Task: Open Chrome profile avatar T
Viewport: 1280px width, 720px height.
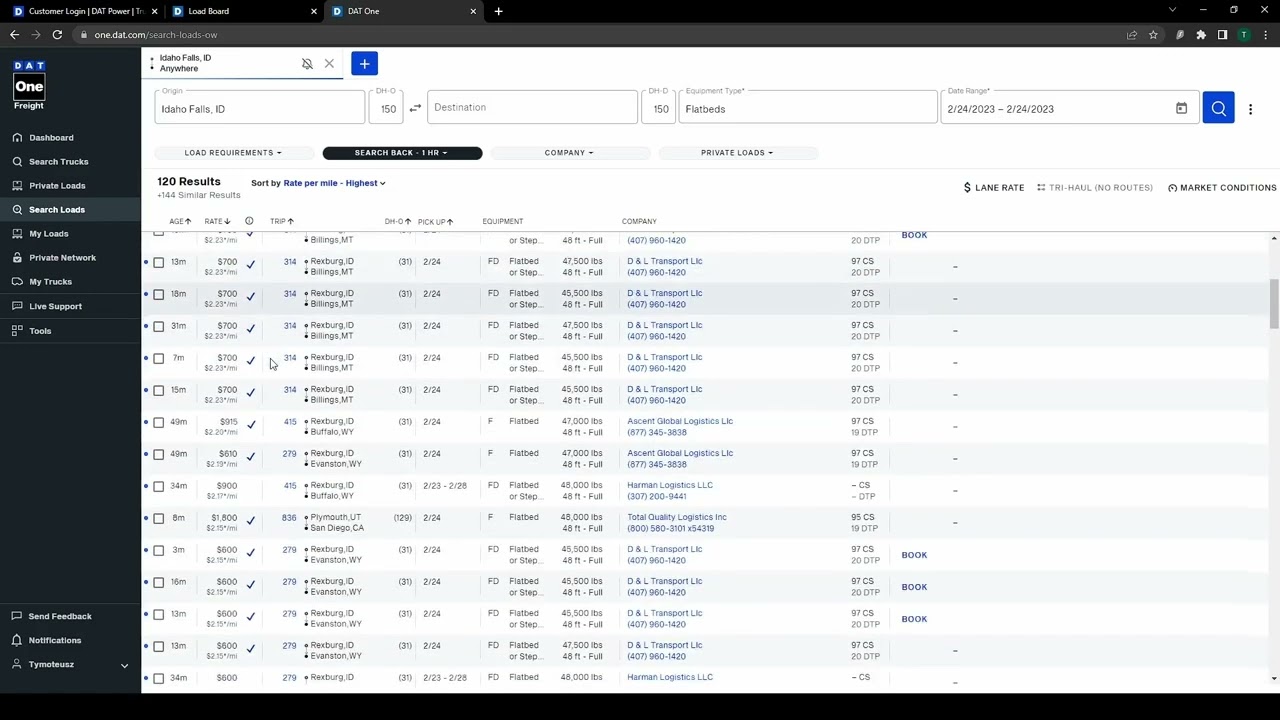Action: pos(1243,34)
